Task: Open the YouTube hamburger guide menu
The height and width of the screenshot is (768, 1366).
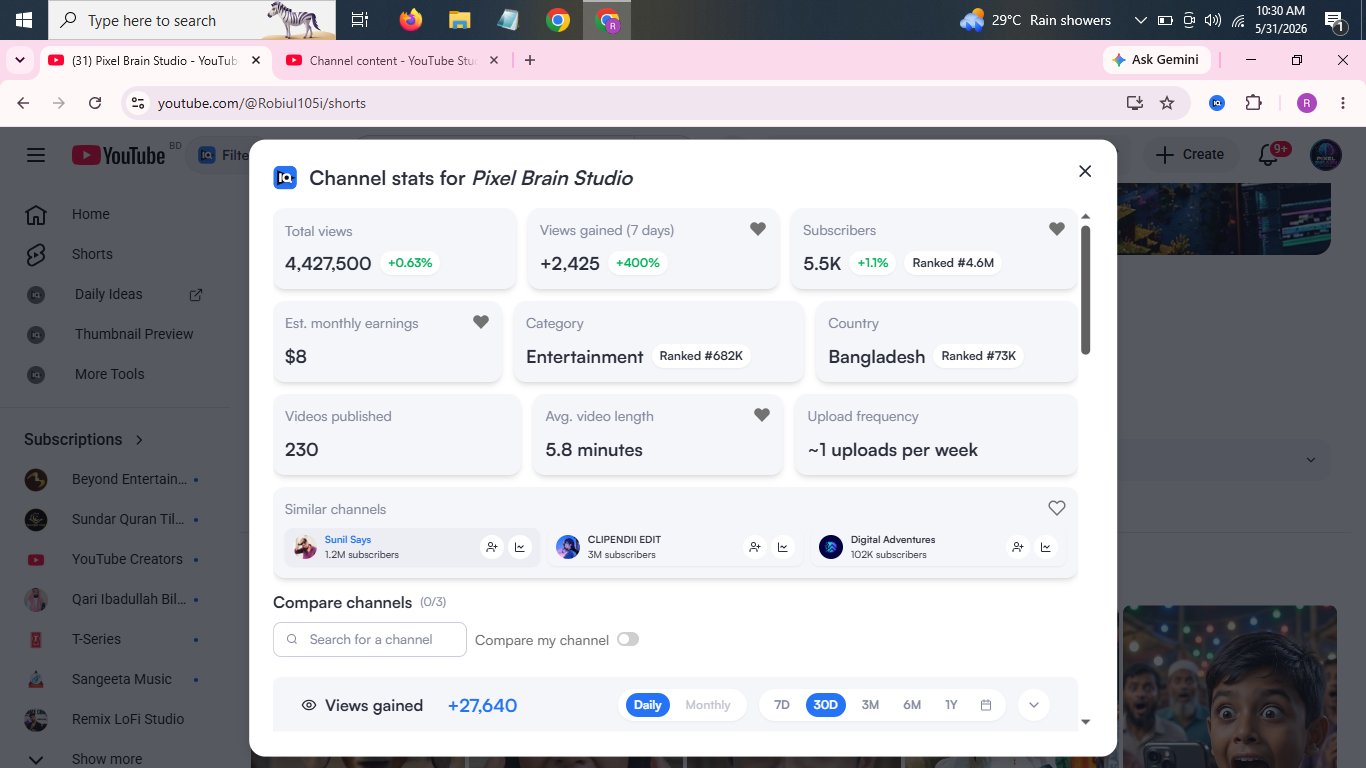Action: pyautogui.click(x=36, y=155)
